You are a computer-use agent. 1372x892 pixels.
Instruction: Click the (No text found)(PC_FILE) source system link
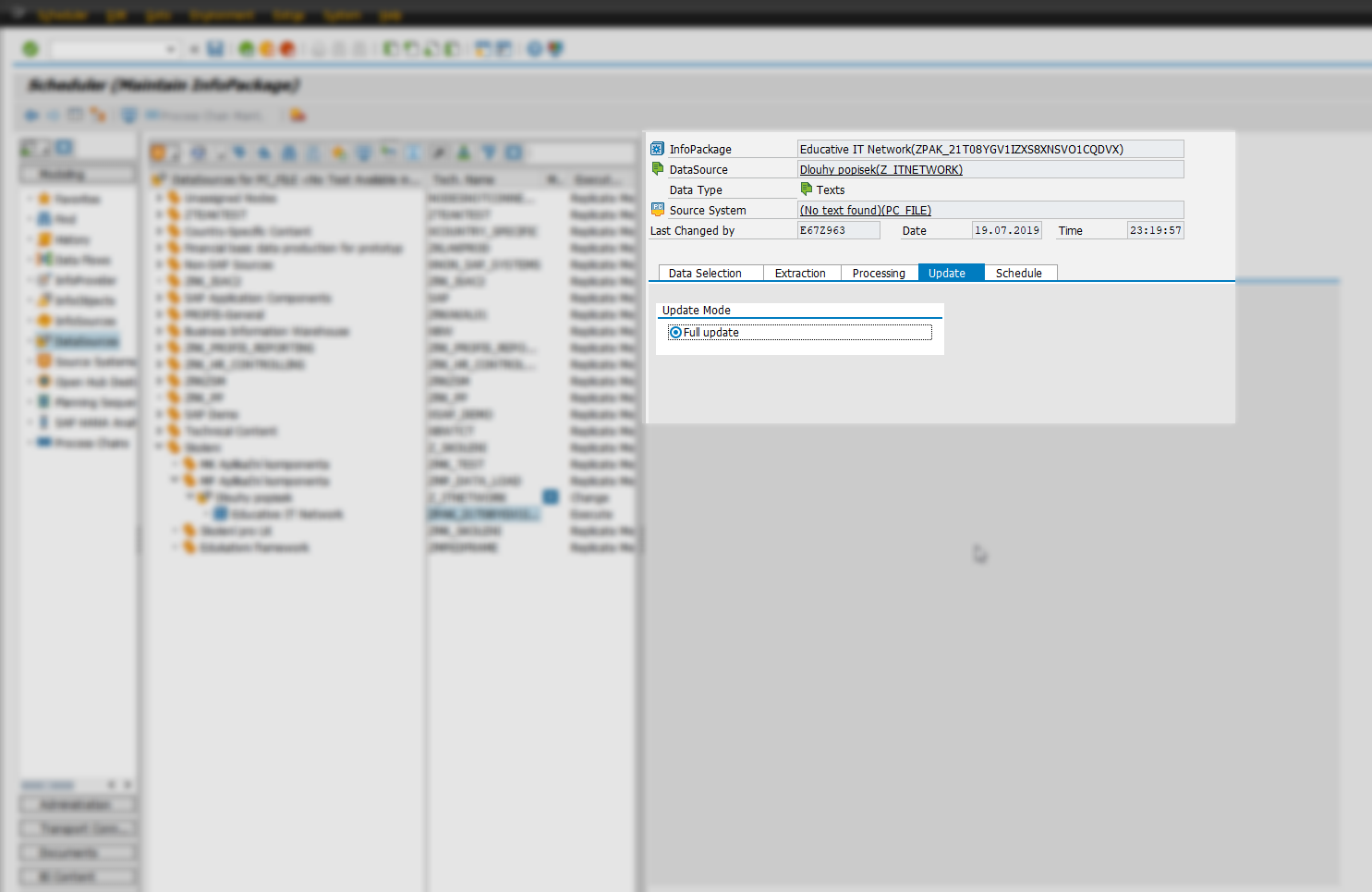864,210
